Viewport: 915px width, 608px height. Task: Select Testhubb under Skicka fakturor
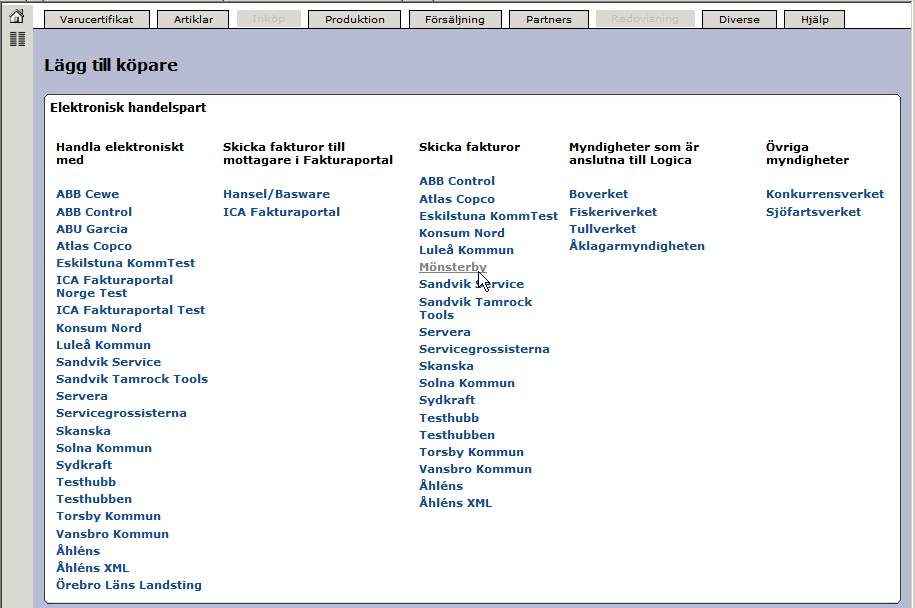(449, 418)
